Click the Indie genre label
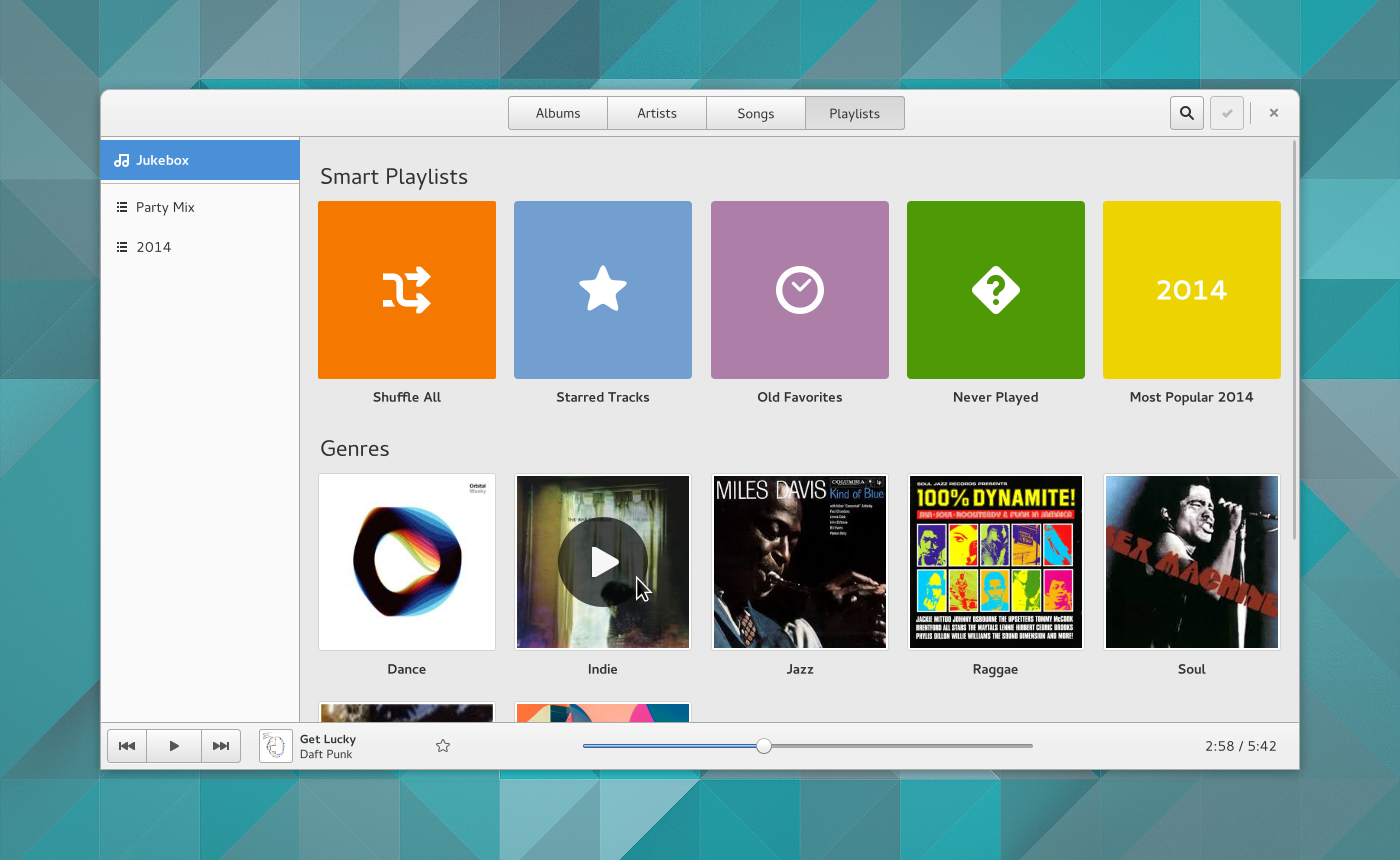Screen dimensions: 1400x860 pos(603,669)
